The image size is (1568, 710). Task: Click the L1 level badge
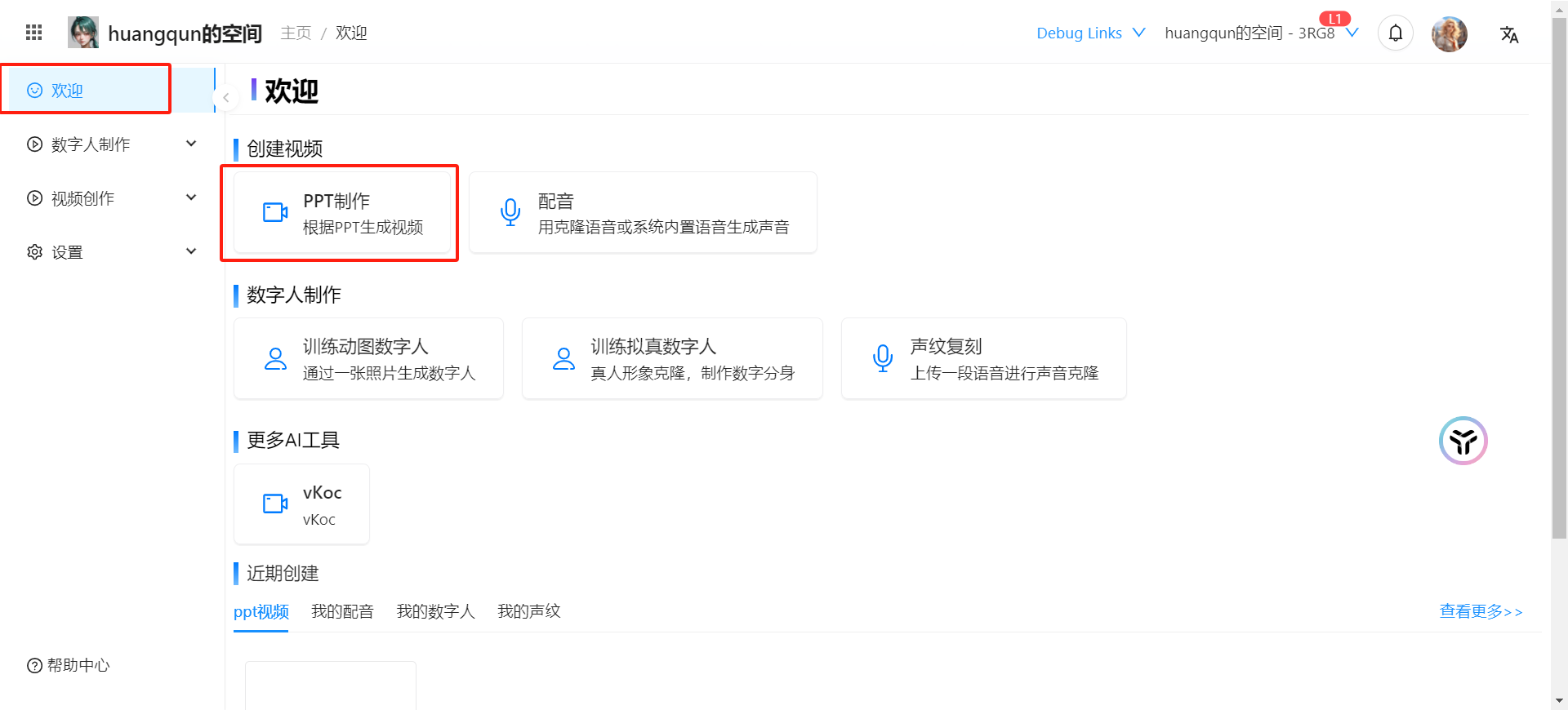click(x=1334, y=19)
